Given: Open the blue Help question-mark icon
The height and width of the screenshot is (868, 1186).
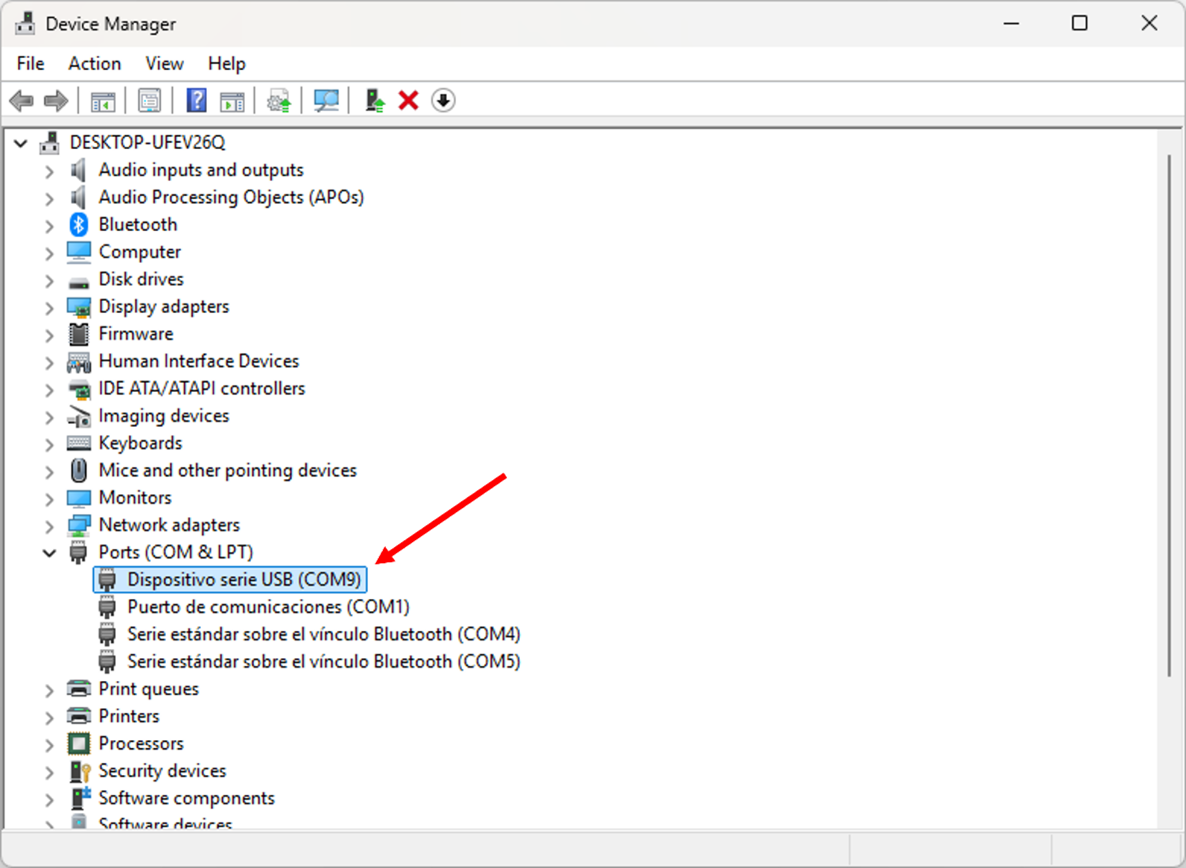Looking at the screenshot, I should [x=197, y=101].
